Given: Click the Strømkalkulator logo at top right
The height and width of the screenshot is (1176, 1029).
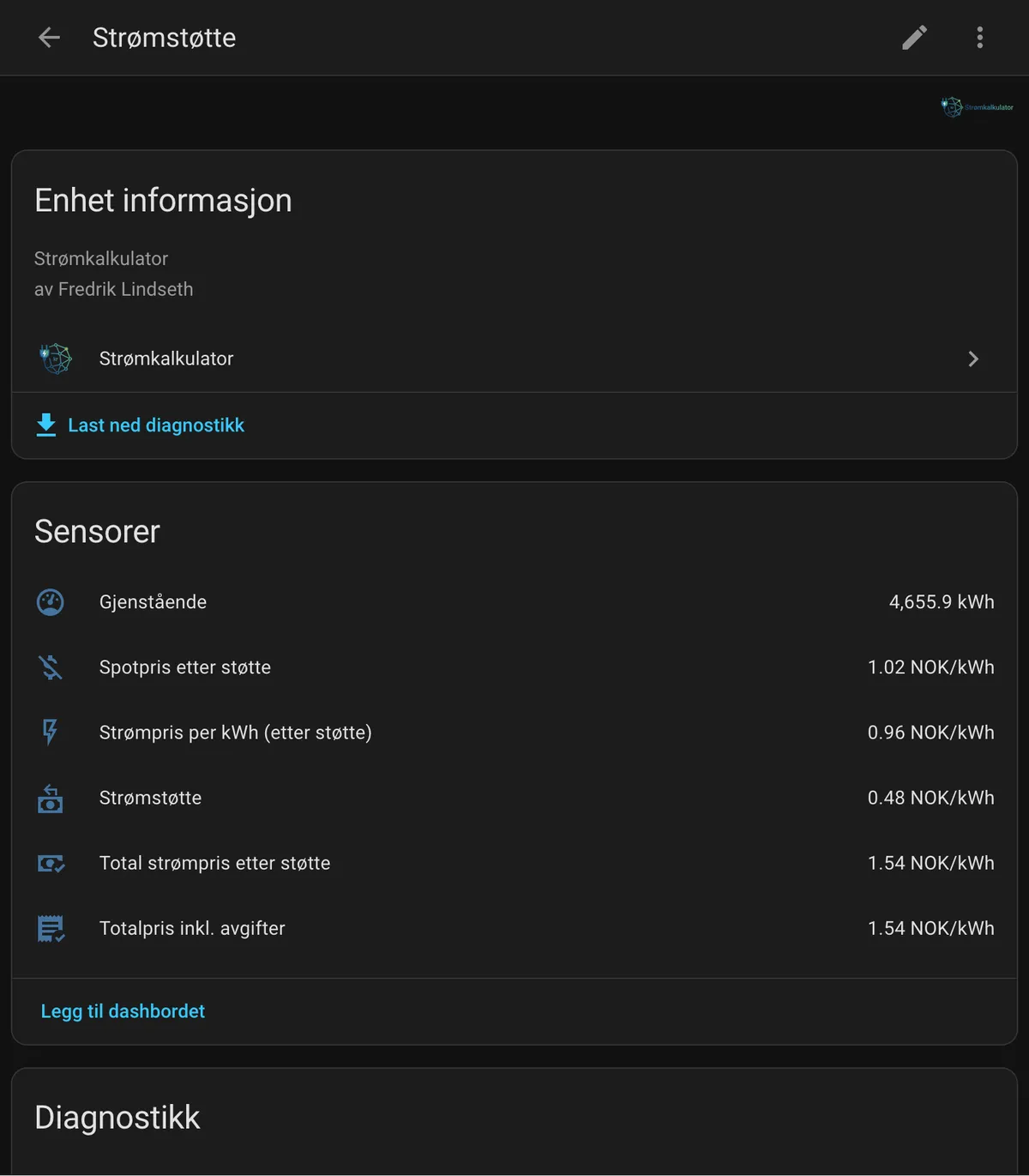Looking at the screenshot, I should point(977,107).
